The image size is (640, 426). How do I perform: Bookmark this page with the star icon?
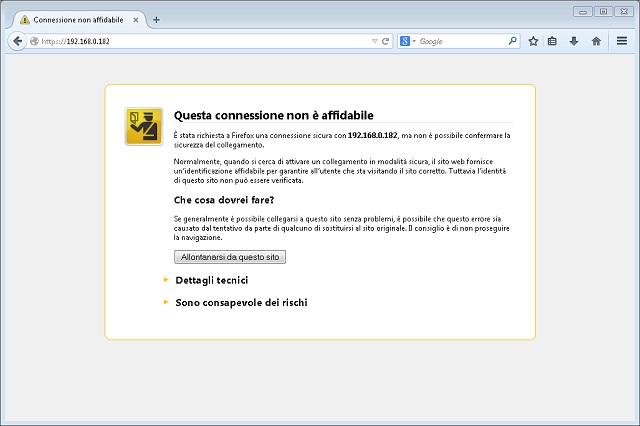coord(533,41)
